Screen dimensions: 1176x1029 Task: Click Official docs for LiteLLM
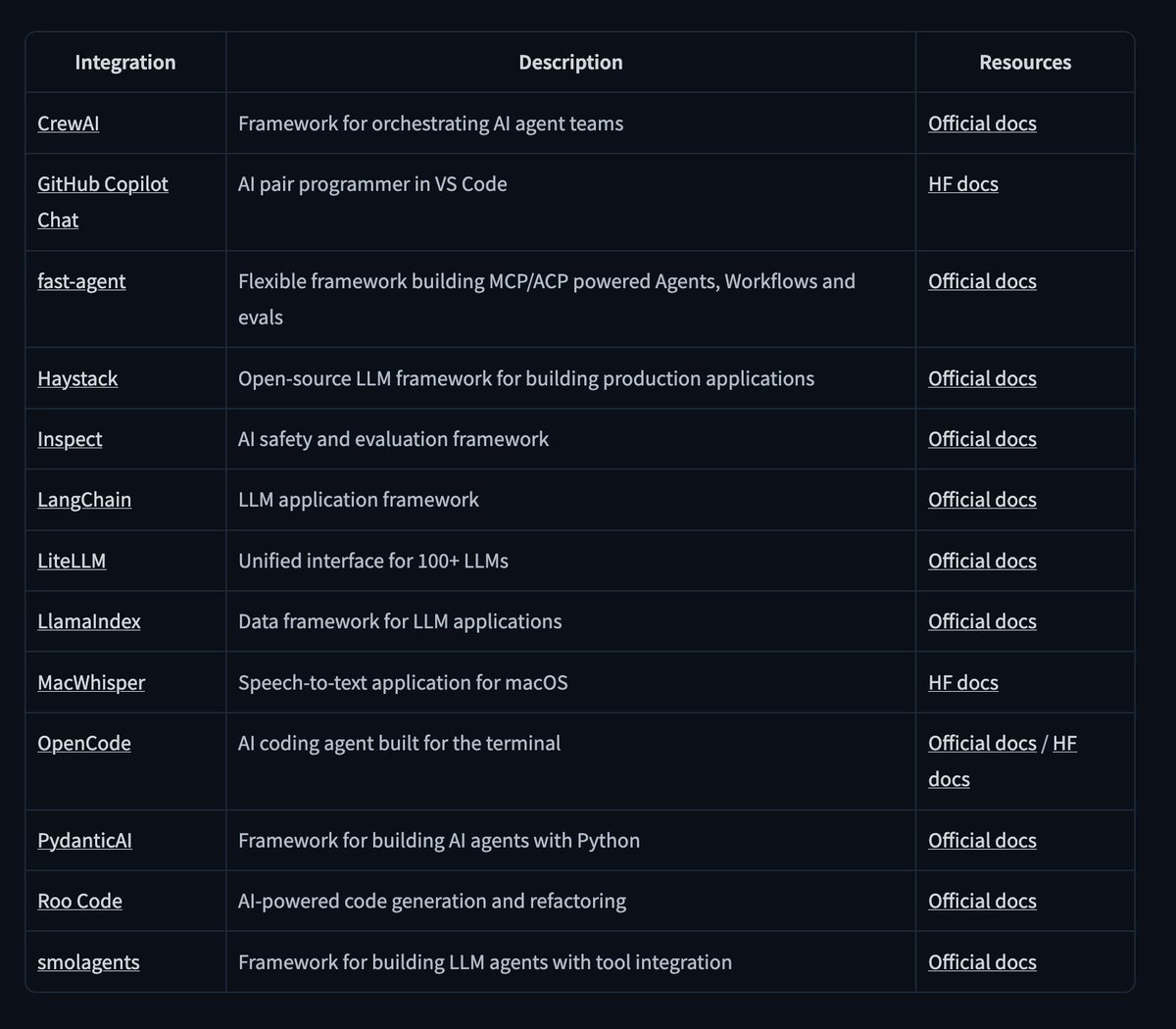coord(982,561)
